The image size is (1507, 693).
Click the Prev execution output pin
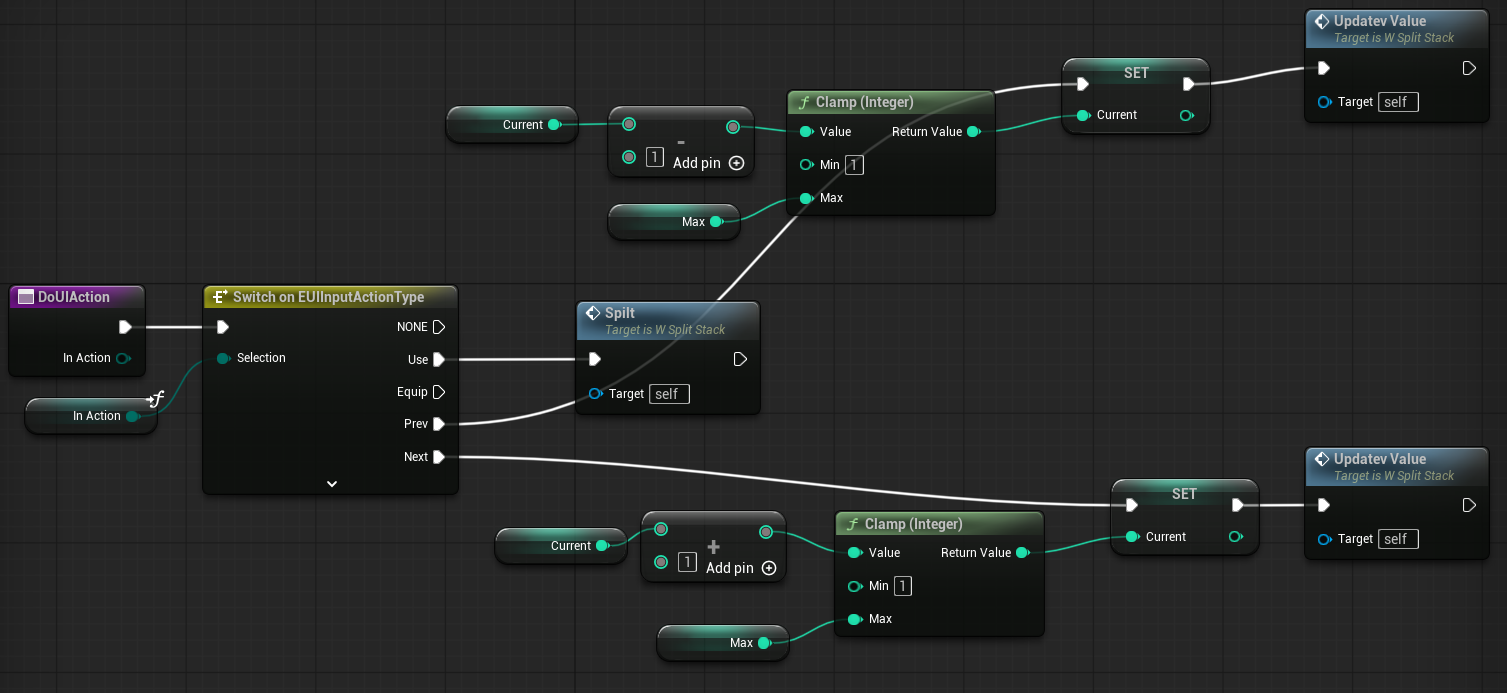coord(439,424)
